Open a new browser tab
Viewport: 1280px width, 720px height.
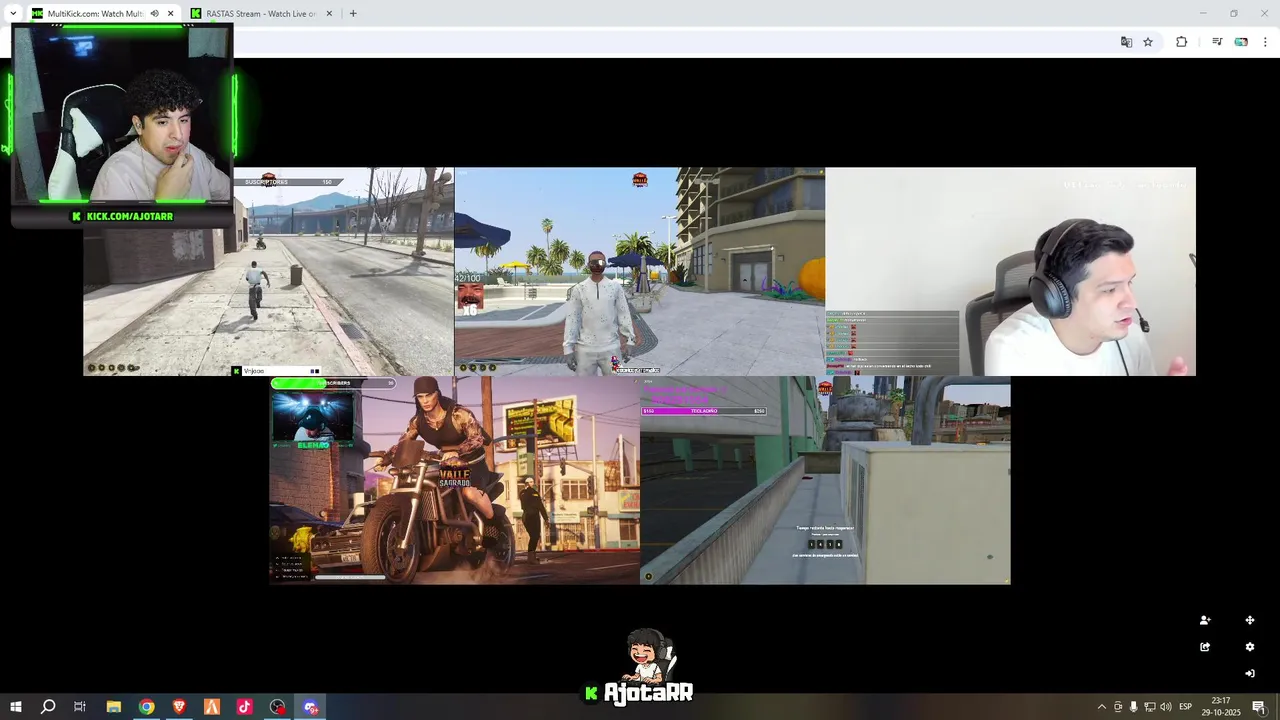point(353,13)
